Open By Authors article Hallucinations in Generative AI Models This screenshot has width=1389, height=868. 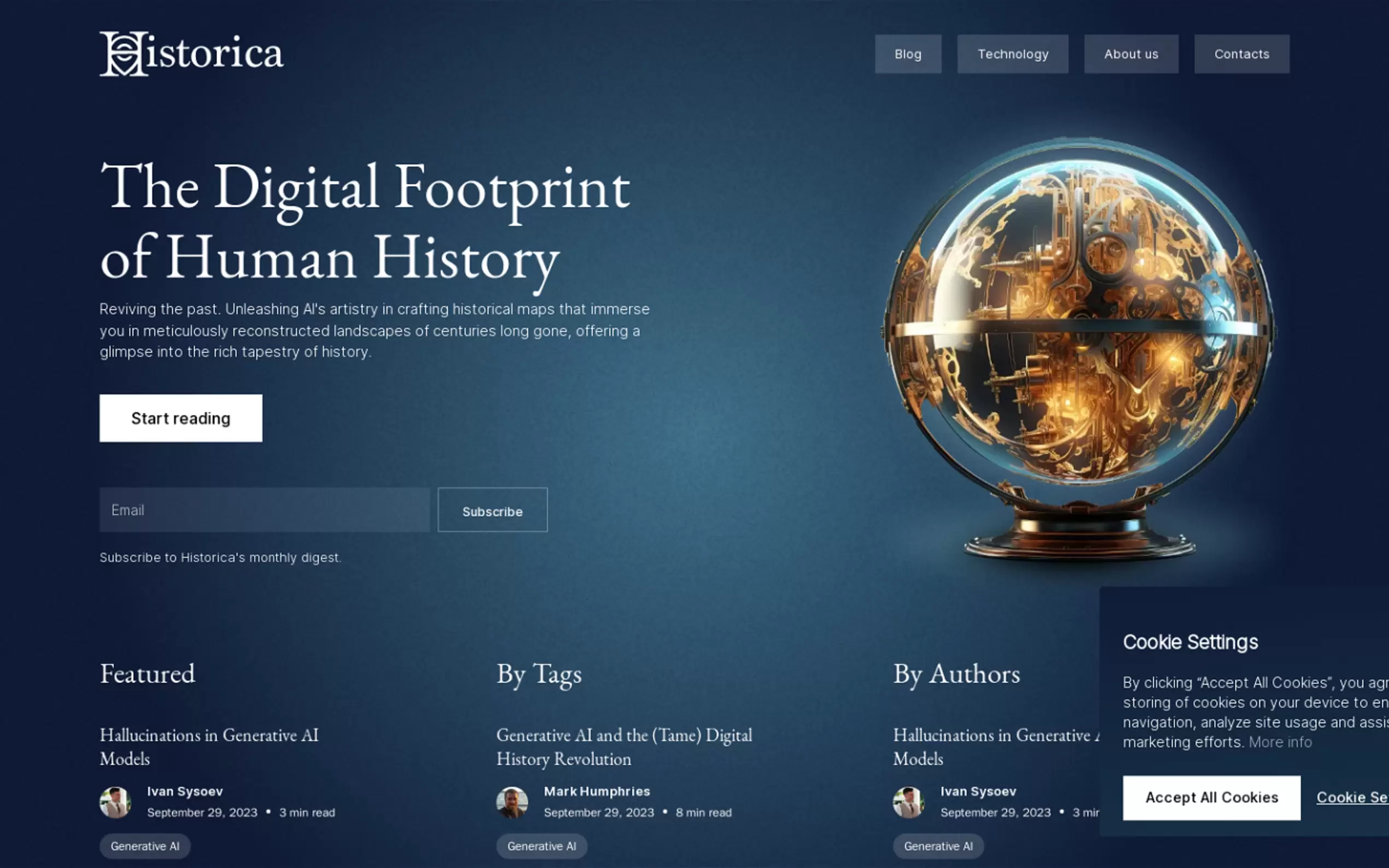996,746
